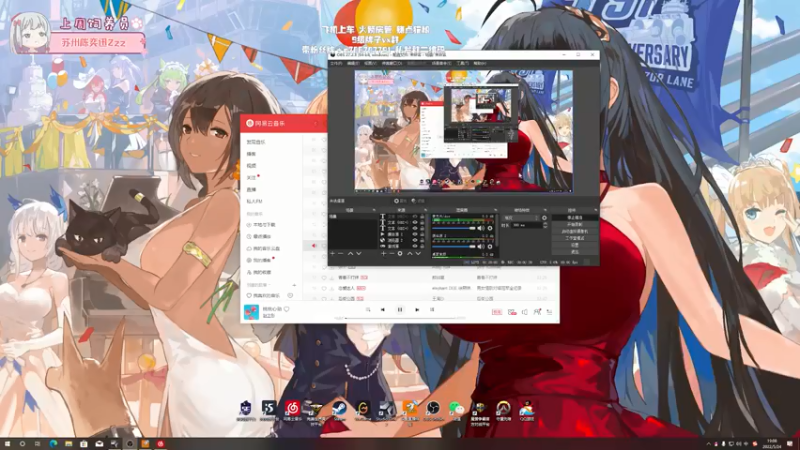Like the currently playing song with the heart icon

(x=287, y=309)
